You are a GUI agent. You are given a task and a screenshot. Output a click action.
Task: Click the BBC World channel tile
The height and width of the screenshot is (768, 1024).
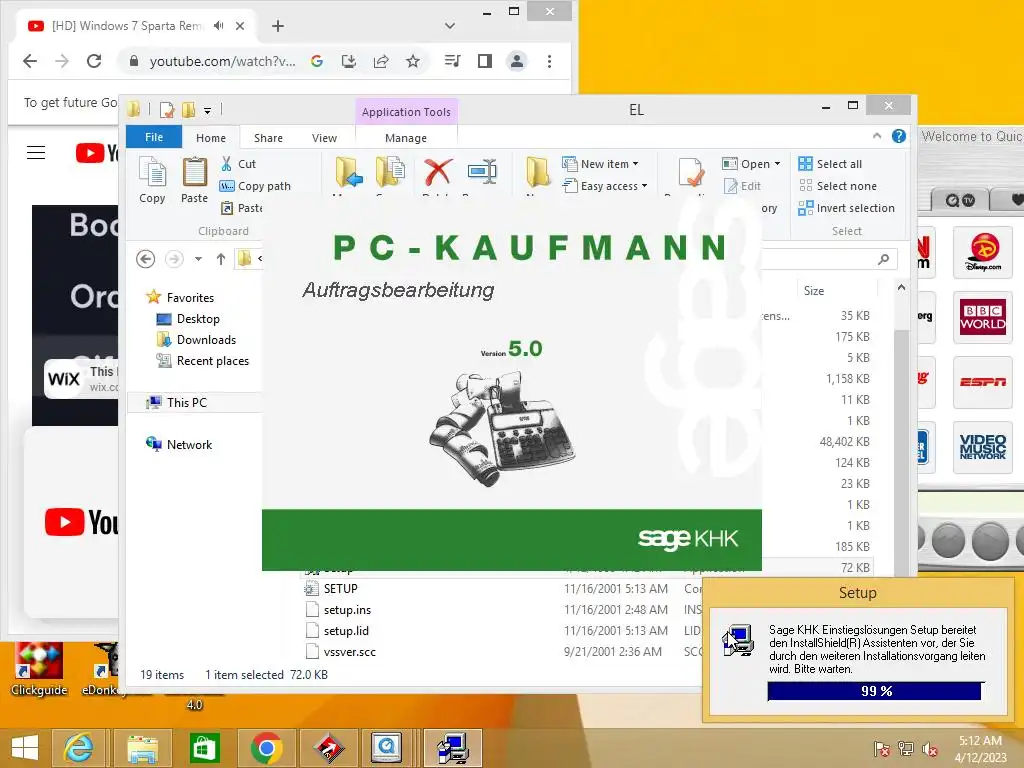pyautogui.click(x=982, y=318)
